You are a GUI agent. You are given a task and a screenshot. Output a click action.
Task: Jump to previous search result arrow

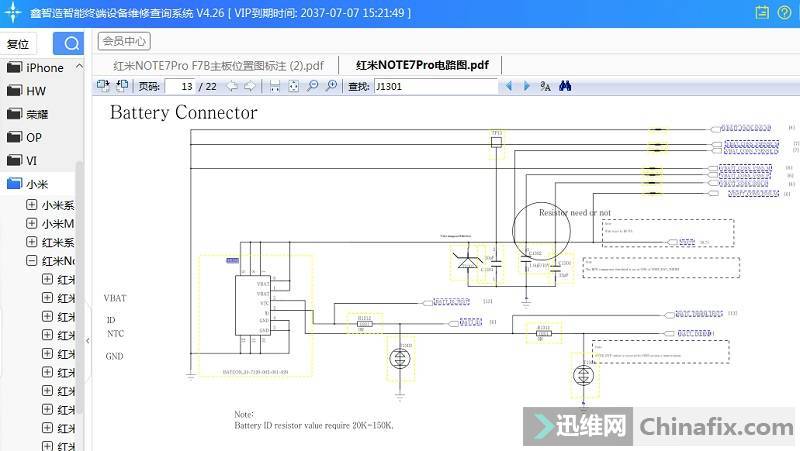click(x=509, y=87)
